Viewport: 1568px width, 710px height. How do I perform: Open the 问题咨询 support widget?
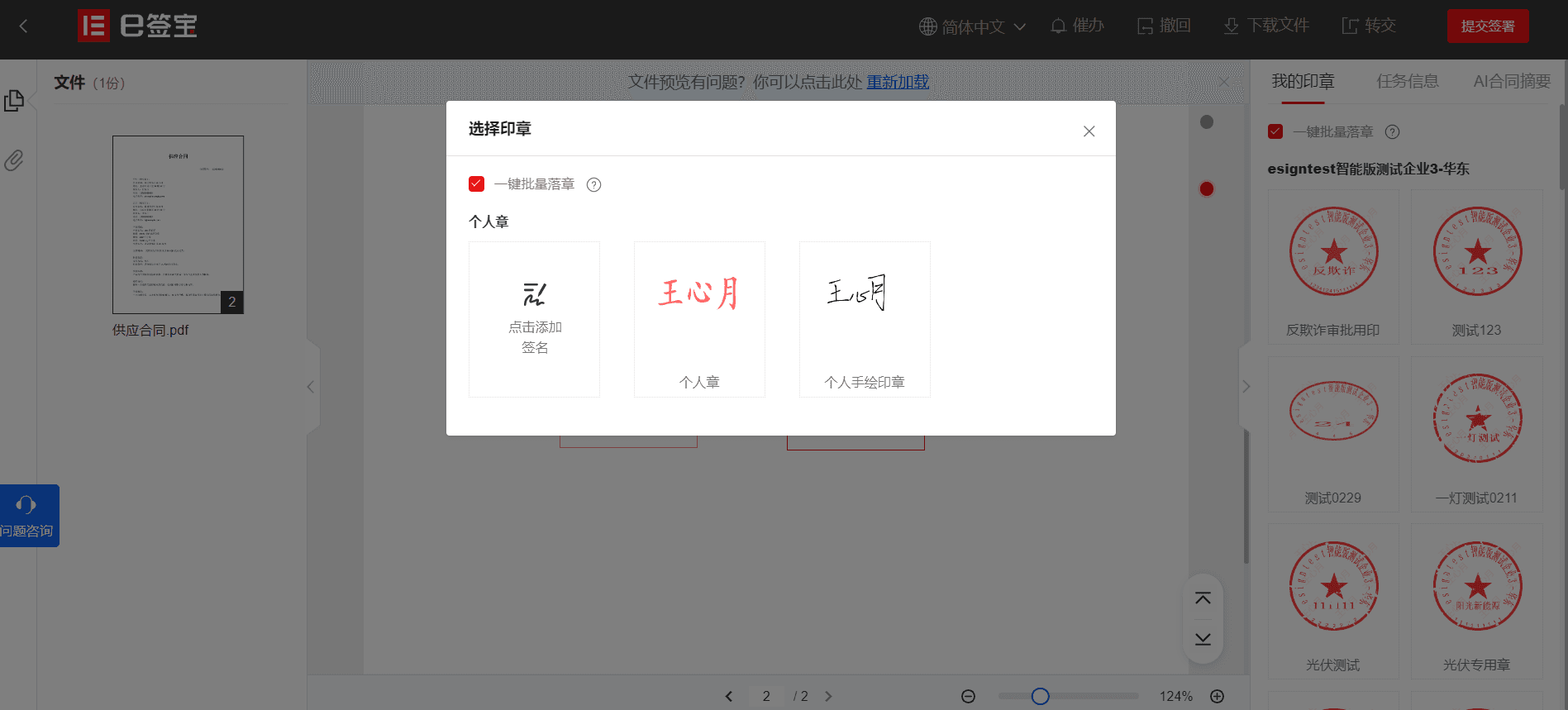click(29, 516)
